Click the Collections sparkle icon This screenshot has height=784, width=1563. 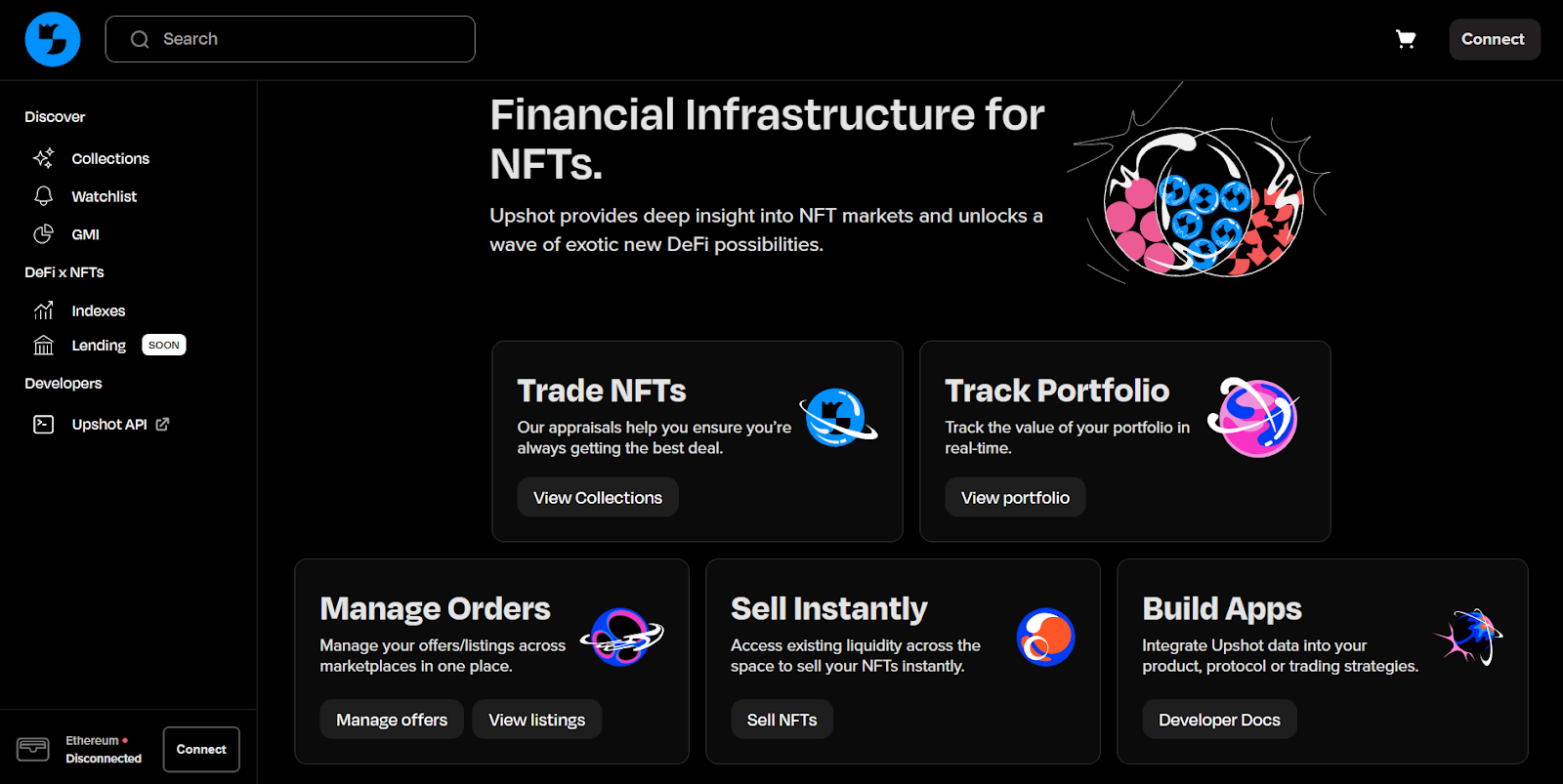click(x=44, y=158)
